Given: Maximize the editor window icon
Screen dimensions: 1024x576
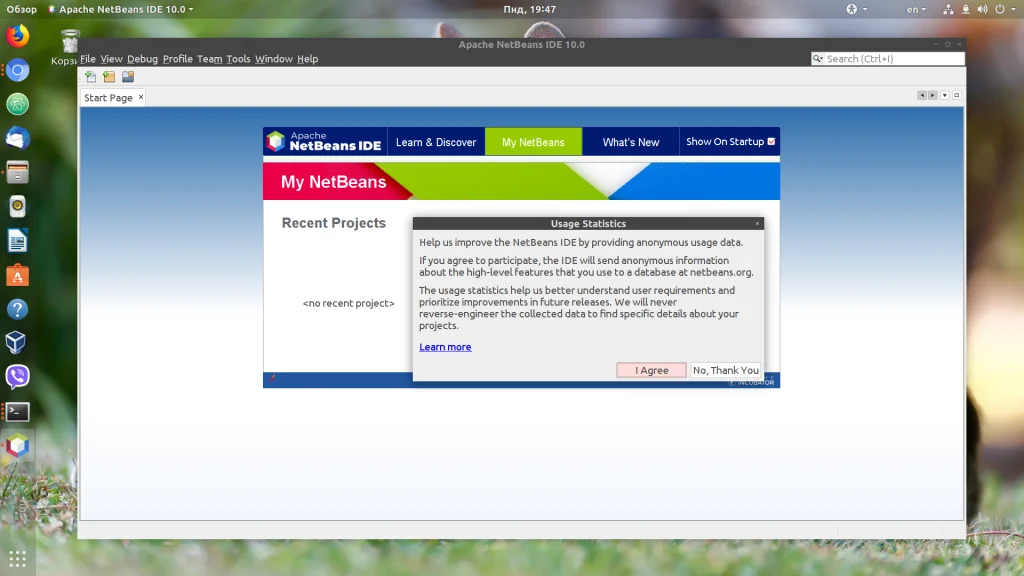Looking at the screenshot, I should point(957,95).
